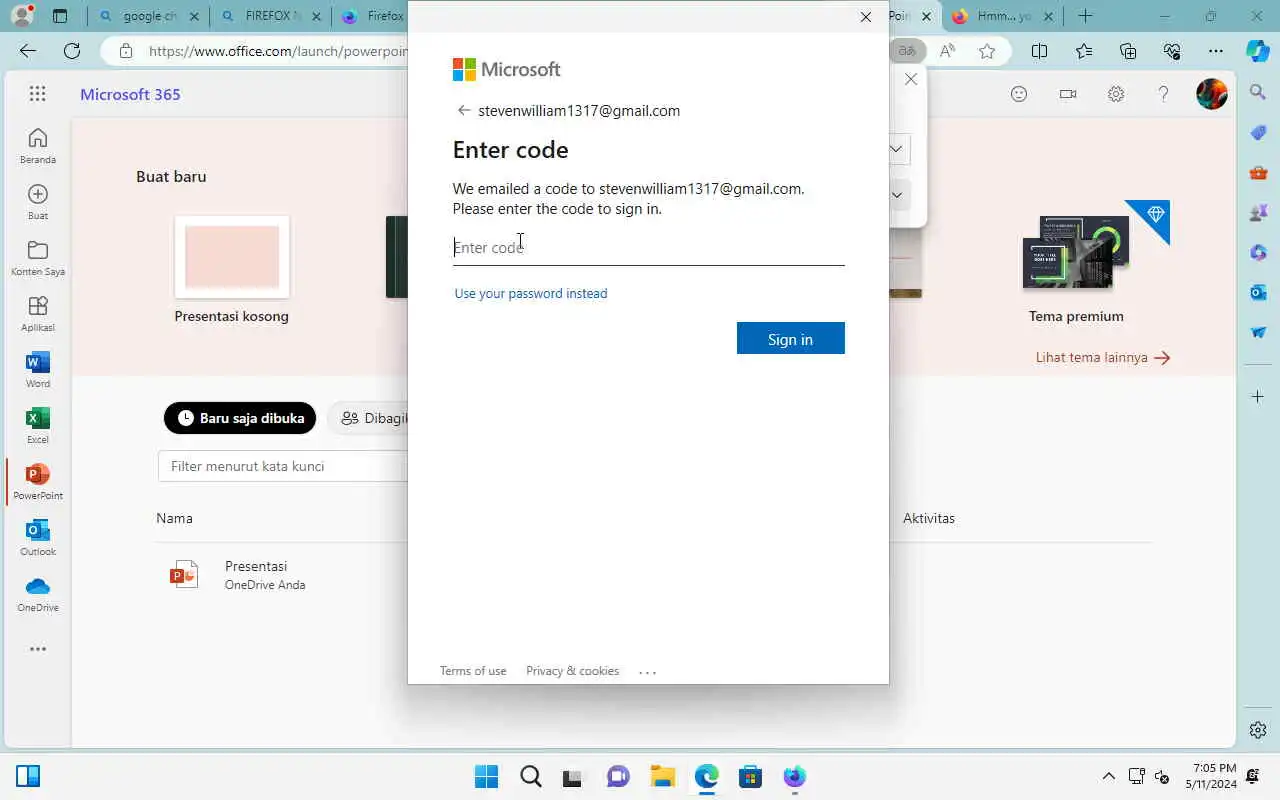Open the Buat (create) sidebar item
This screenshot has height=800, width=1280.
[38, 202]
